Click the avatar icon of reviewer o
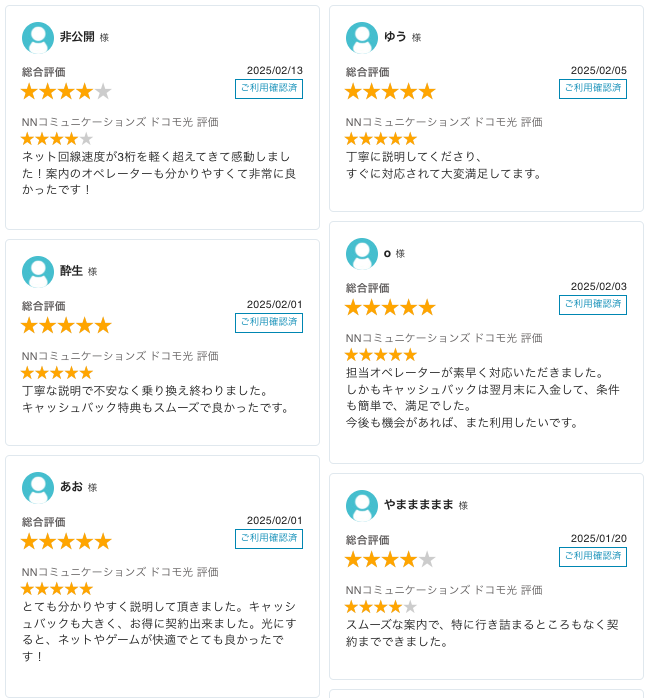Image resolution: width=654 pixels, height=698 pixels. [x=362, y=254]
